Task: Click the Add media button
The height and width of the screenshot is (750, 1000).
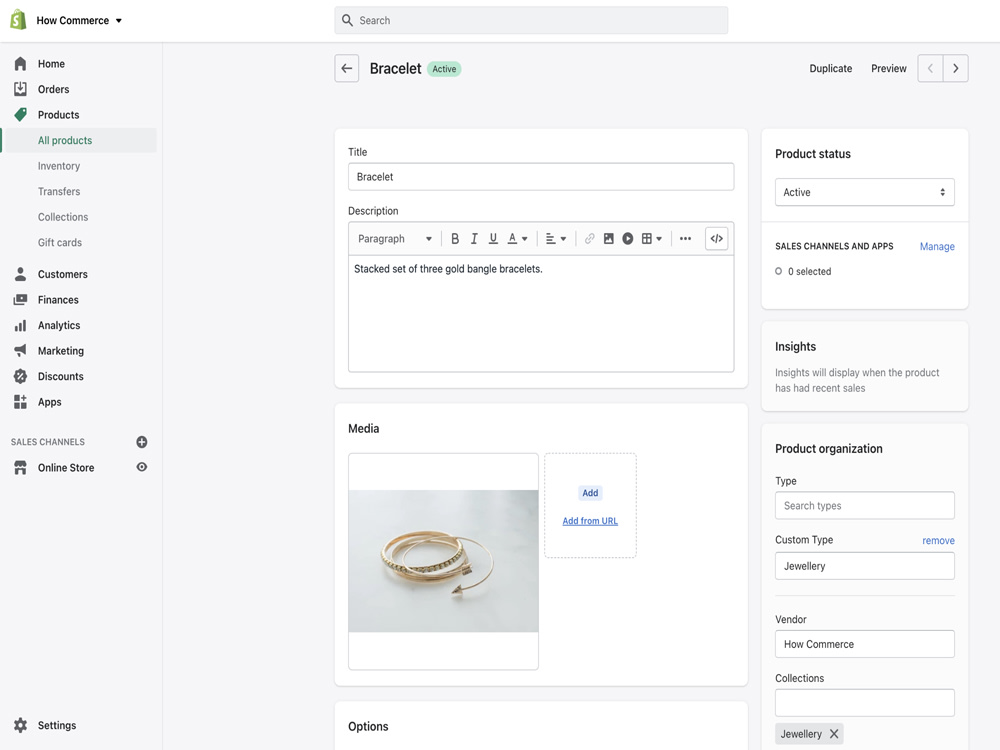Action: click(590, 493)
